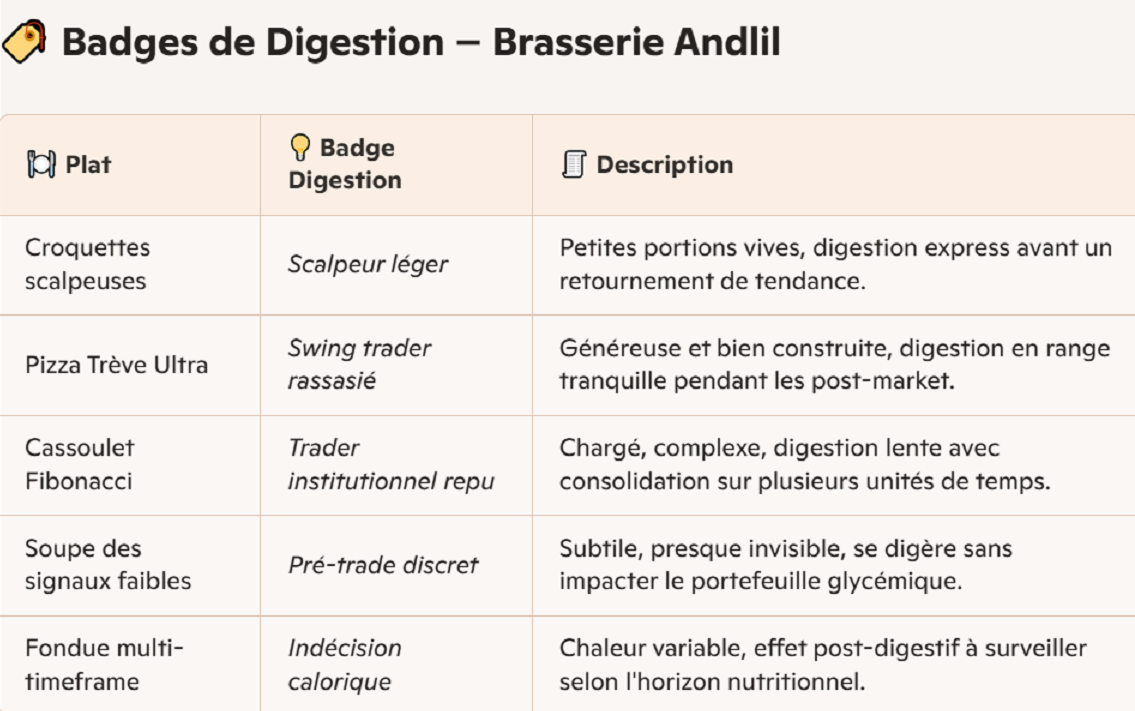Click the description starting with Petites portions vives
The height and width of the screenshot is (711, 1135).
(x=835, y=264)
